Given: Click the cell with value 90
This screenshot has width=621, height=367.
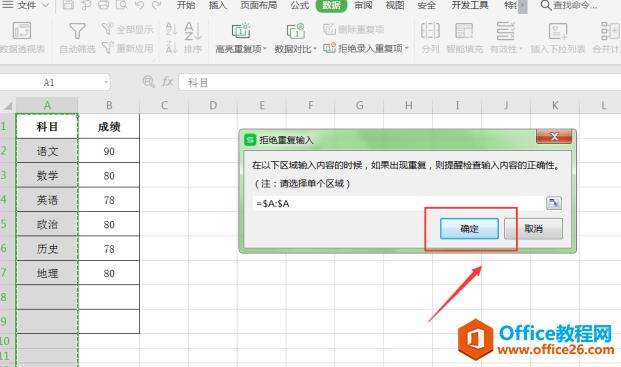Looking at the screenshot, I should click(x=109, y=151).
